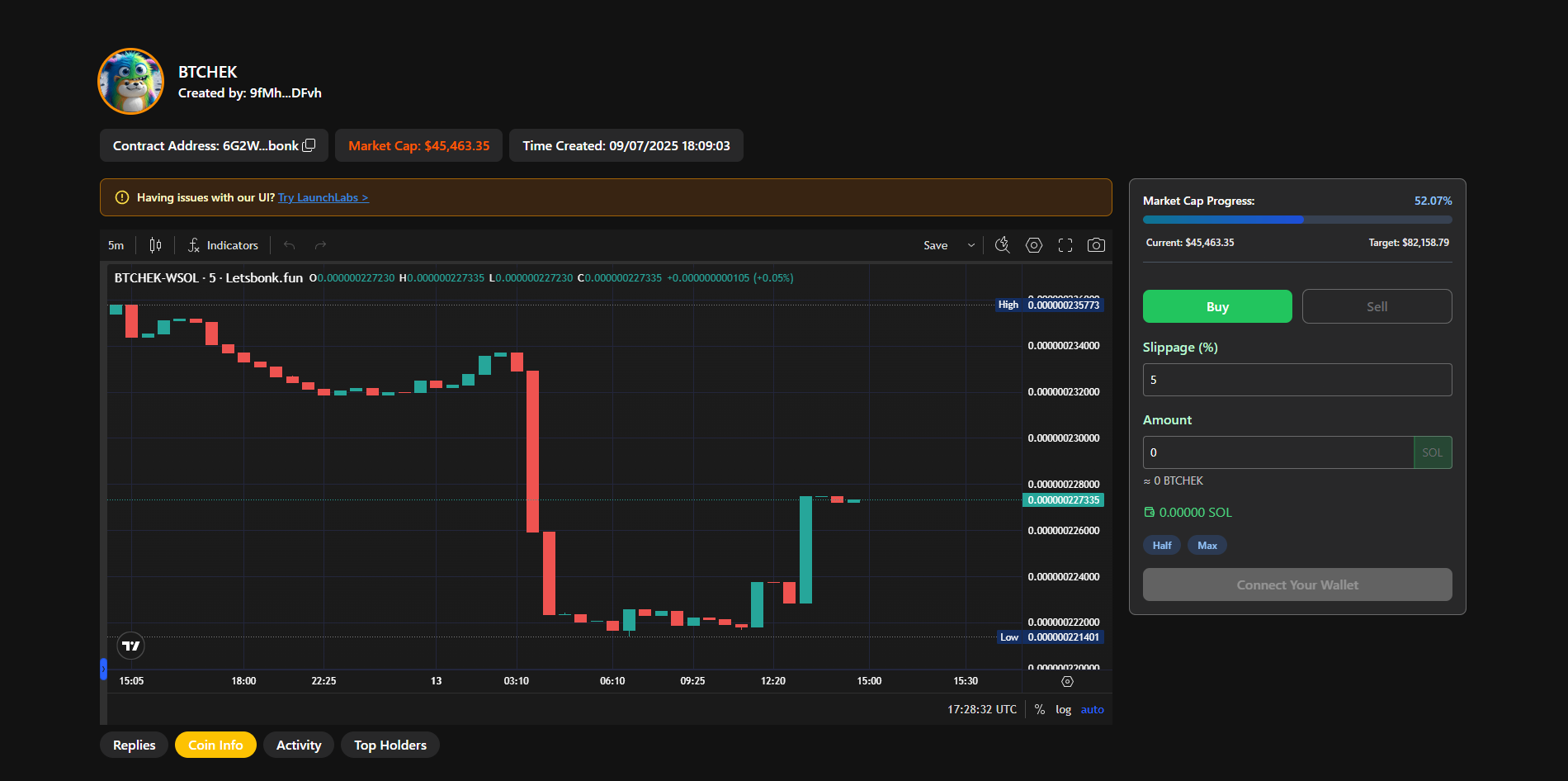The width and height of the screenshot is (1568, 781).
Task: Expand the Save dropdown arrow
Action: coord(971,245)
